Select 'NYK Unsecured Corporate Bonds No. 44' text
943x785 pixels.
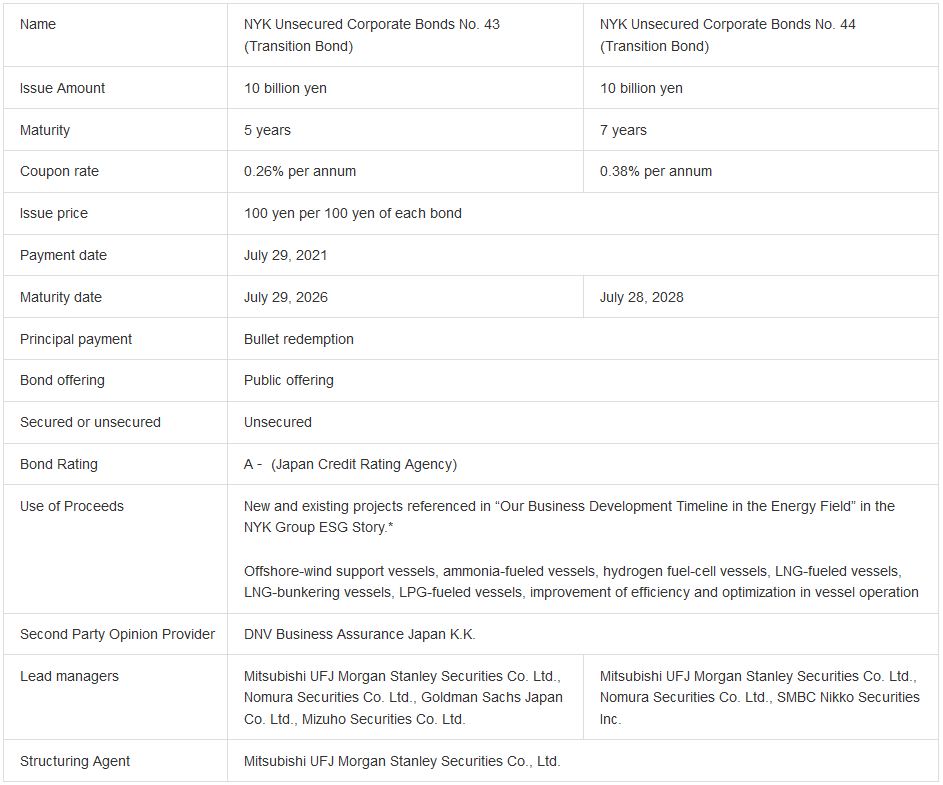coord(727,24)
